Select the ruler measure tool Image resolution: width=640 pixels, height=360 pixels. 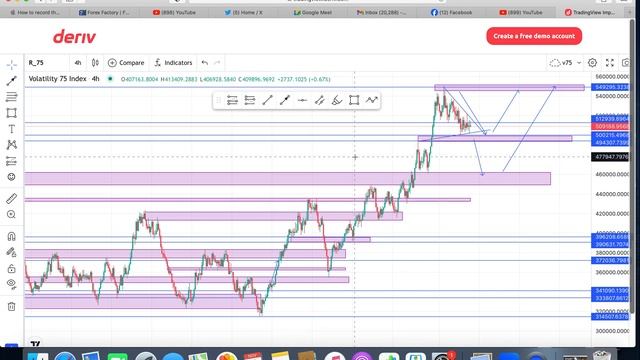(11, 199)
